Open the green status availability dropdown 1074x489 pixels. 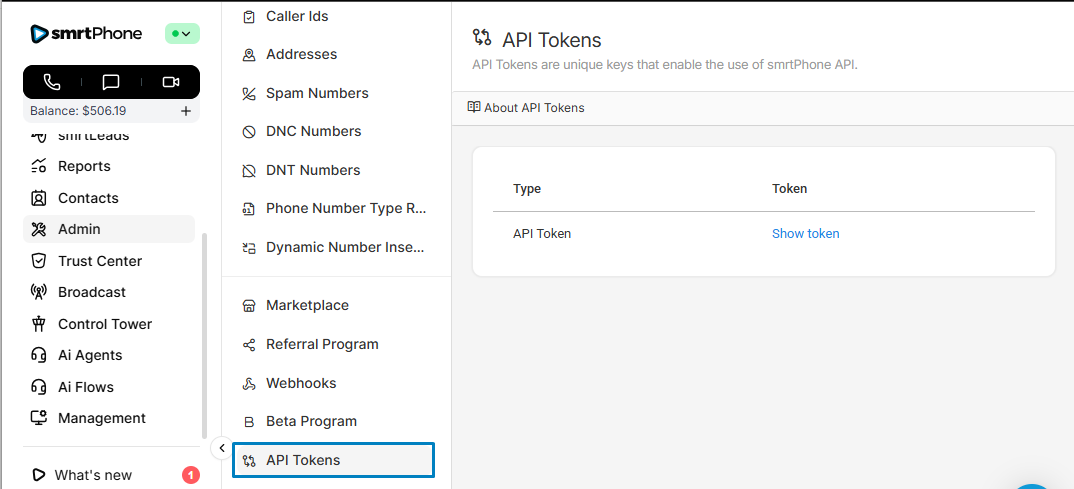(182, 34)
